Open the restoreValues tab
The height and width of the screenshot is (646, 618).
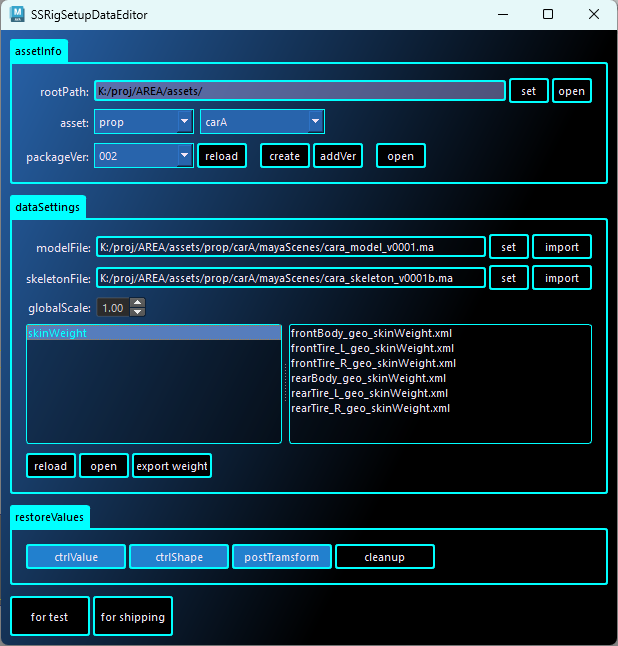(50, 517)
